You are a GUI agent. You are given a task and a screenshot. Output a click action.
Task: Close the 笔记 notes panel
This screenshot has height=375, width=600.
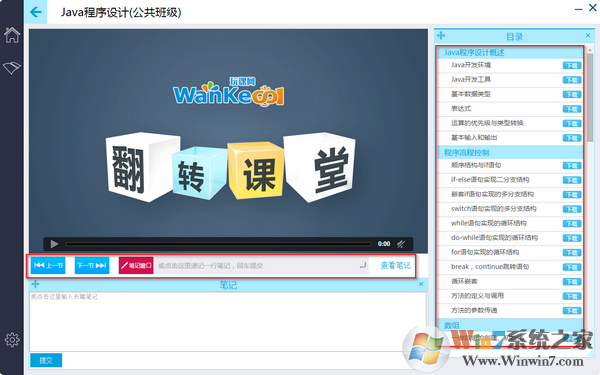pyautogui.click(x=421, y=284)
